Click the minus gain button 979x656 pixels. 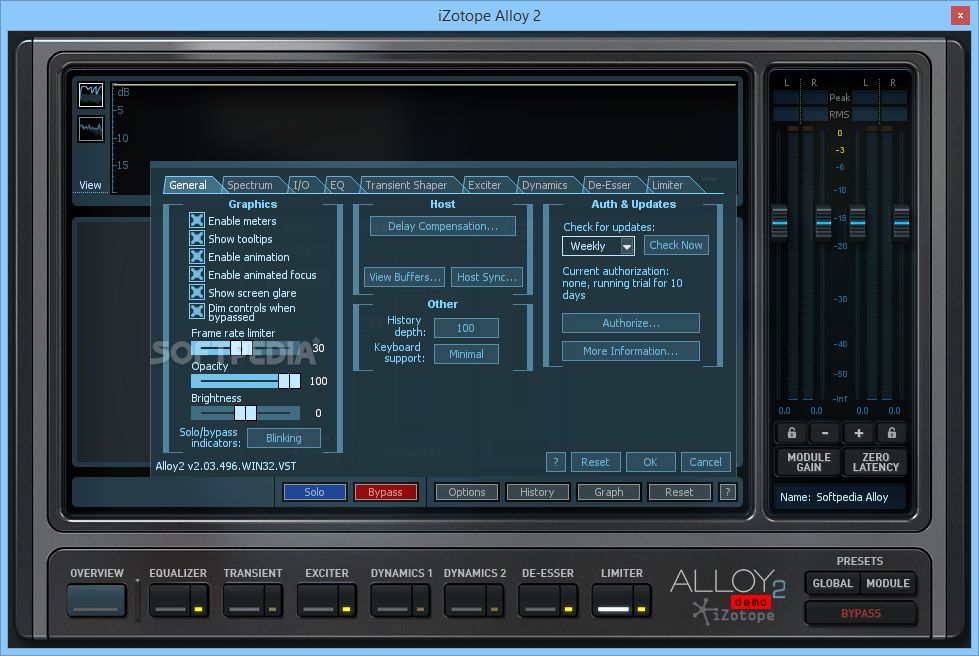point(825,433)
